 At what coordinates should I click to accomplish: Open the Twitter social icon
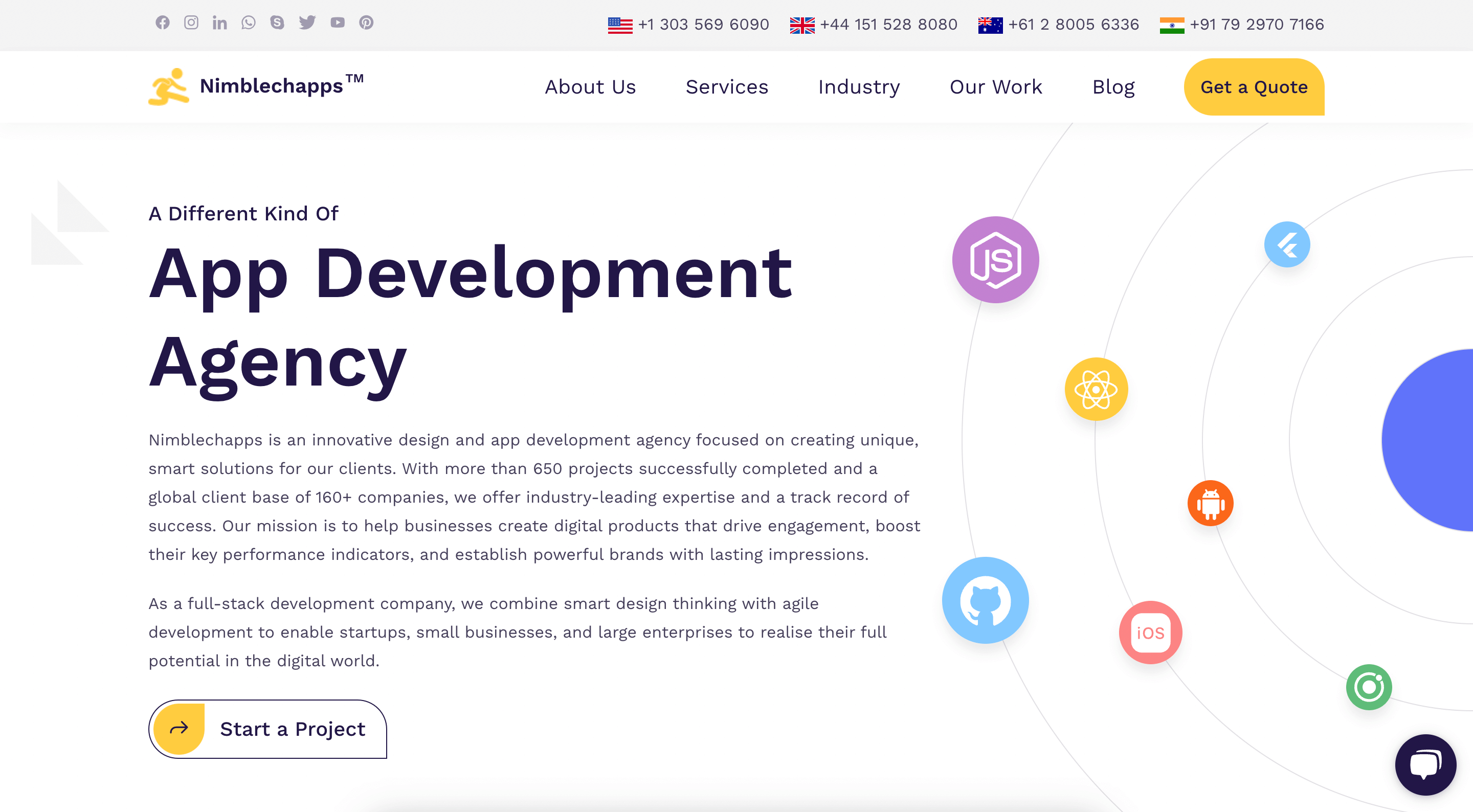(x=307, y=22)
